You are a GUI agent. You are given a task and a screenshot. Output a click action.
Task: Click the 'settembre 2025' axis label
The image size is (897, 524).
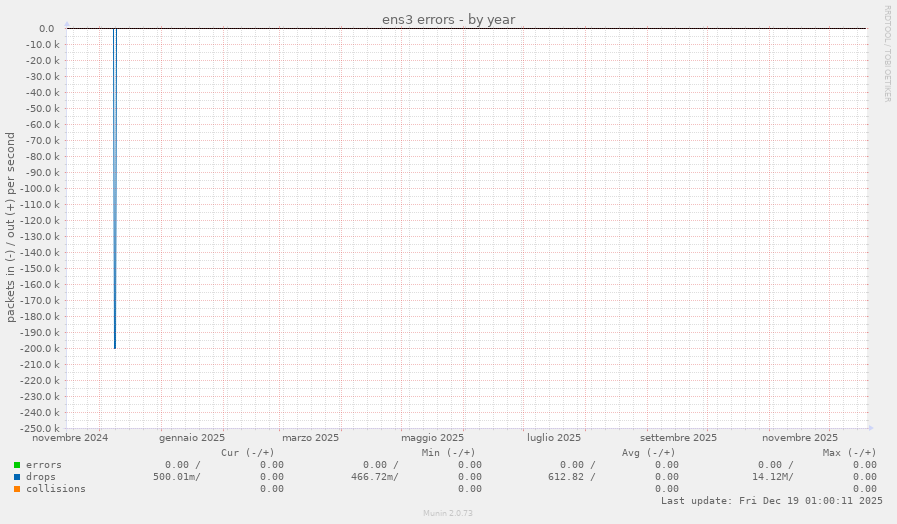[x=678, y=438]
